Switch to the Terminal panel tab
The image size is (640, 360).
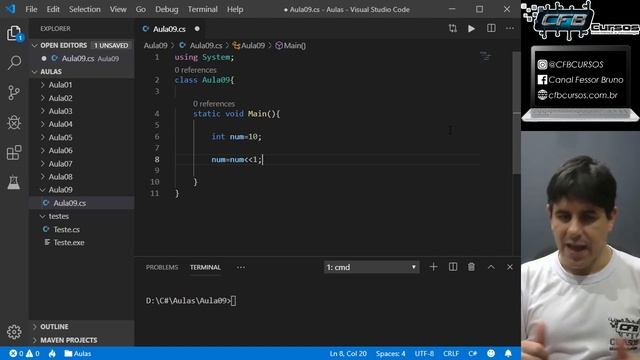click(x=205, y=267)
